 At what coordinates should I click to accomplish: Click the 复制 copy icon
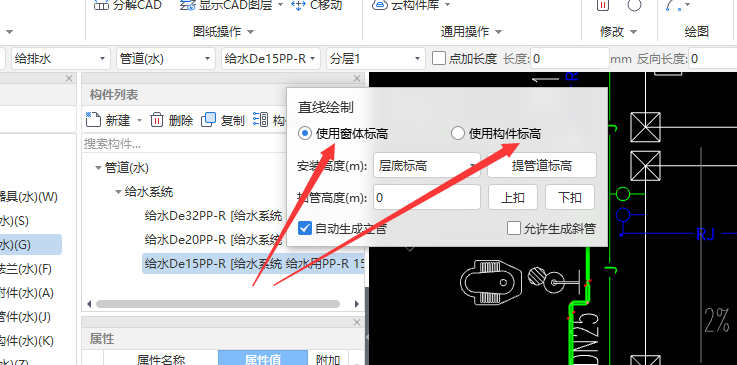point(208,120)
